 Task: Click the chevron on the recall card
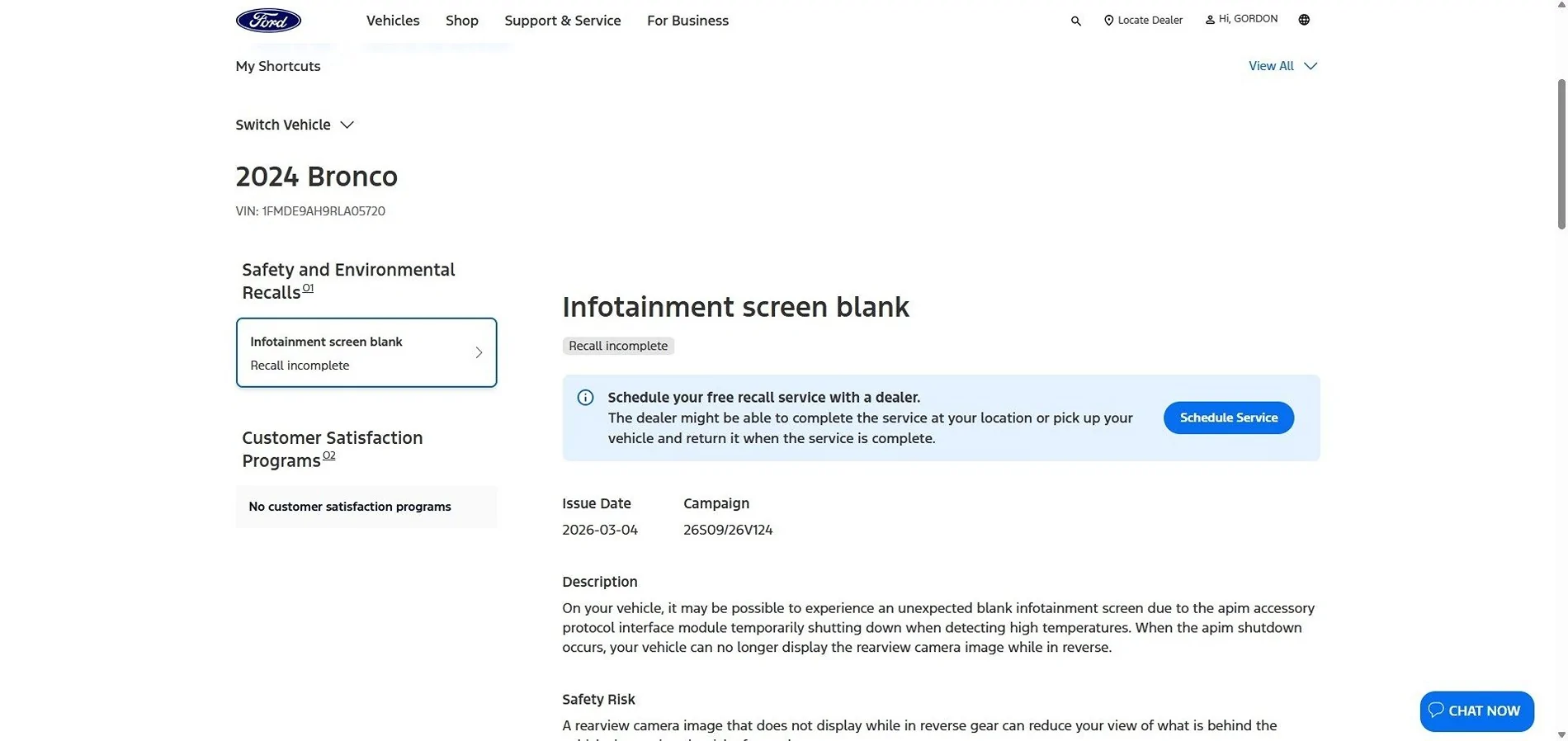pos(479,352)
